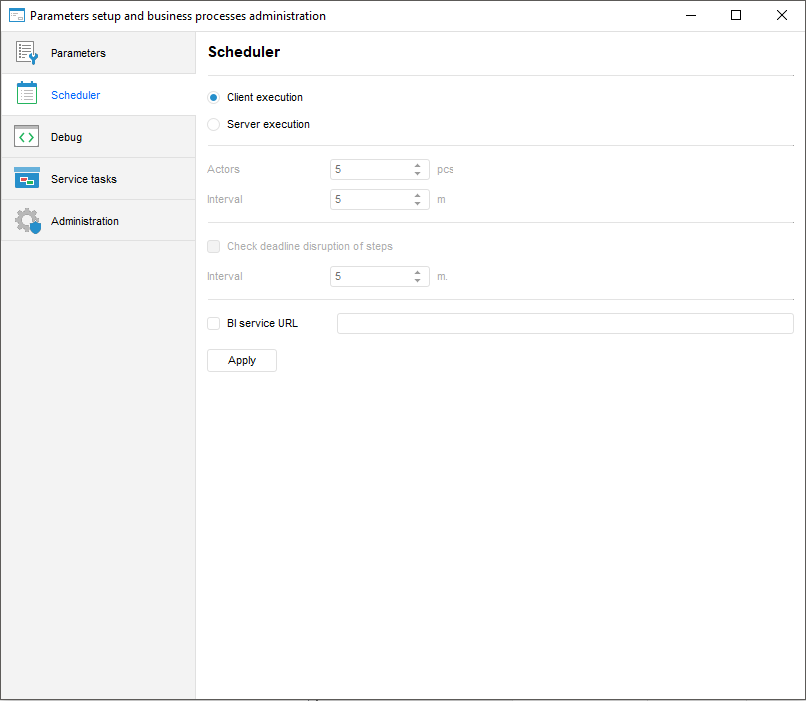Increase scheduler Interval in m spinner
806x701 pixels.
click(x=417, y=195)
